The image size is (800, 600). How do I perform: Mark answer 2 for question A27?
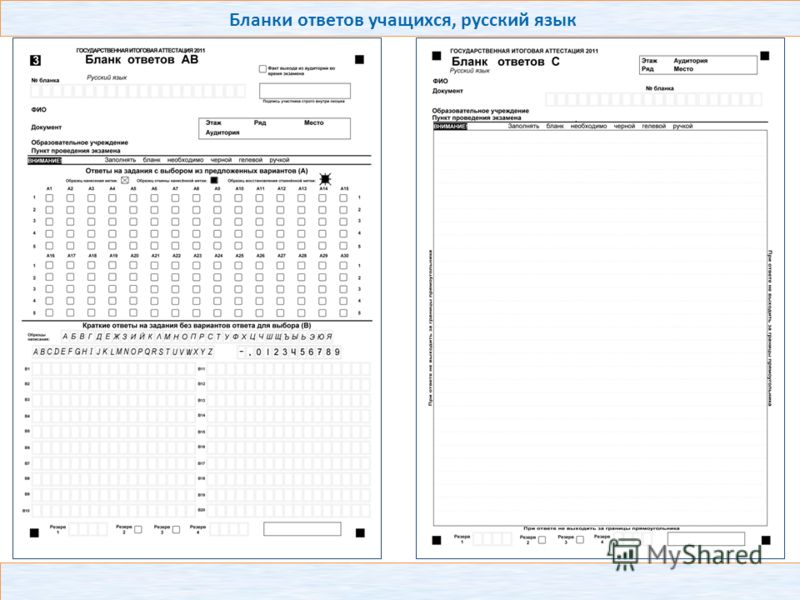(x=281, y=277)
